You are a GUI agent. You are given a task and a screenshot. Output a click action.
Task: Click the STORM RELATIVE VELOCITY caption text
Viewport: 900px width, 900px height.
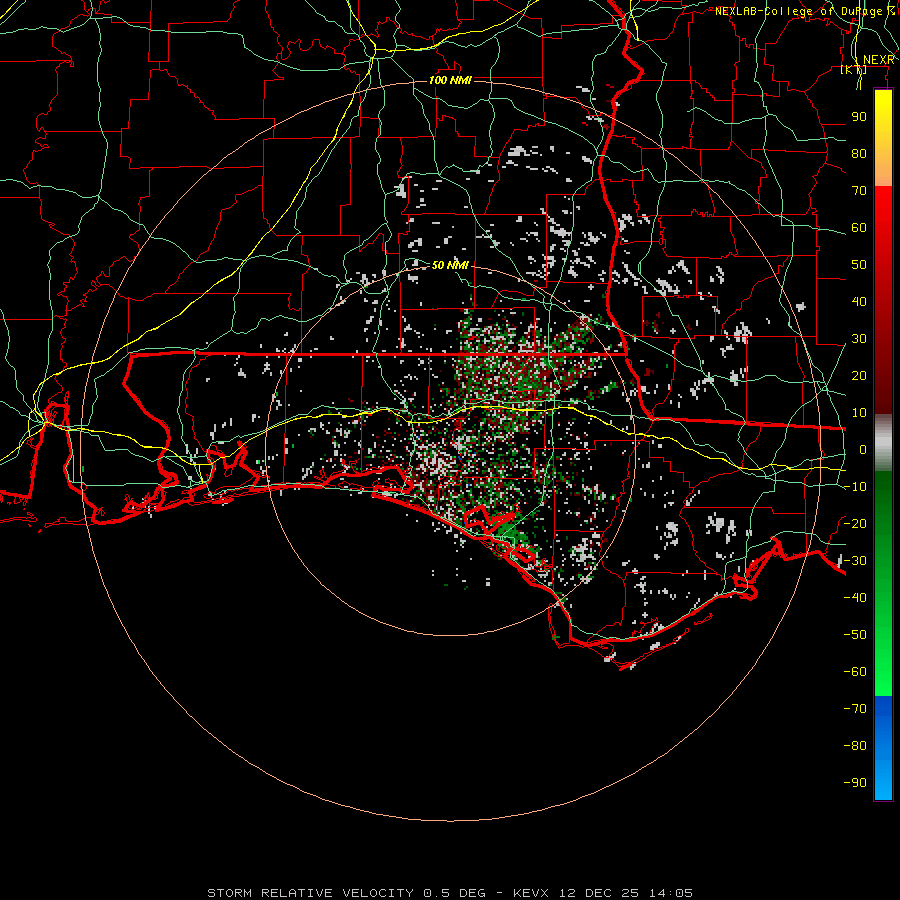pos(310,893)
